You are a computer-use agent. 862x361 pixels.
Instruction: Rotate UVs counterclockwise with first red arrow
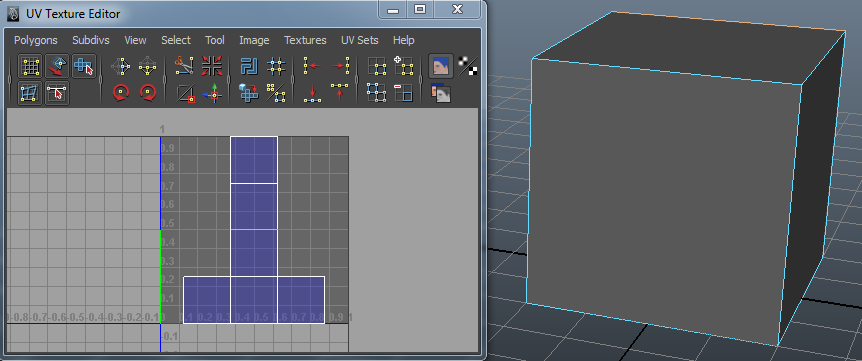point(121,93)
